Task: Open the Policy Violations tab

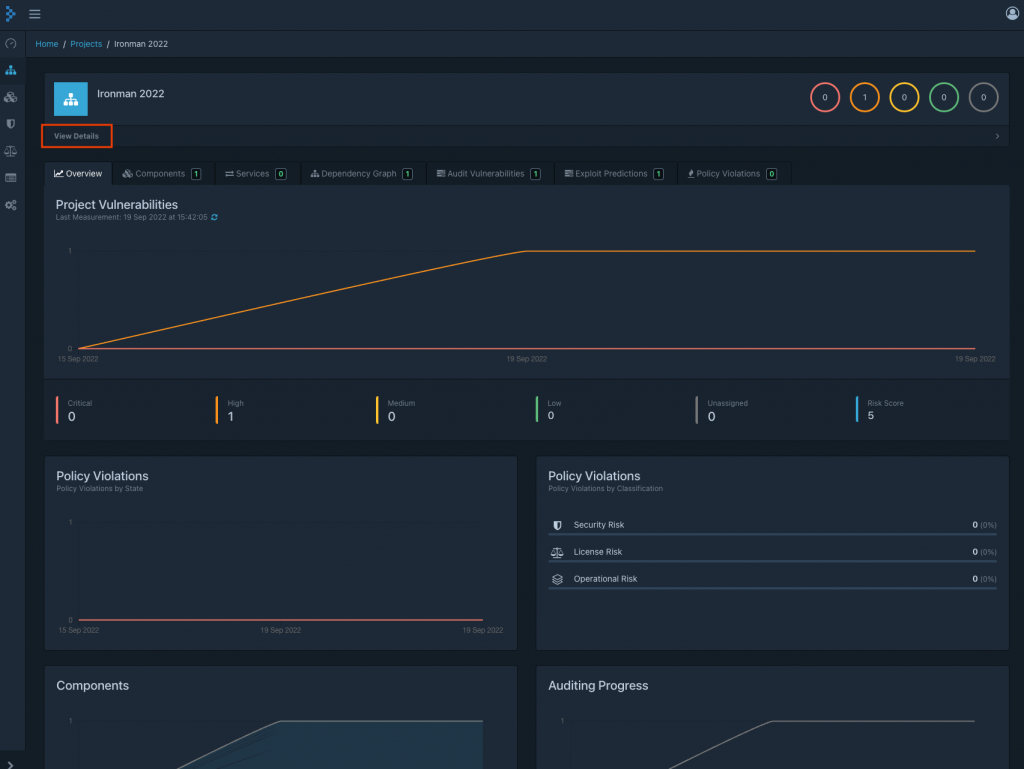Action: click(x=732, y=174)
